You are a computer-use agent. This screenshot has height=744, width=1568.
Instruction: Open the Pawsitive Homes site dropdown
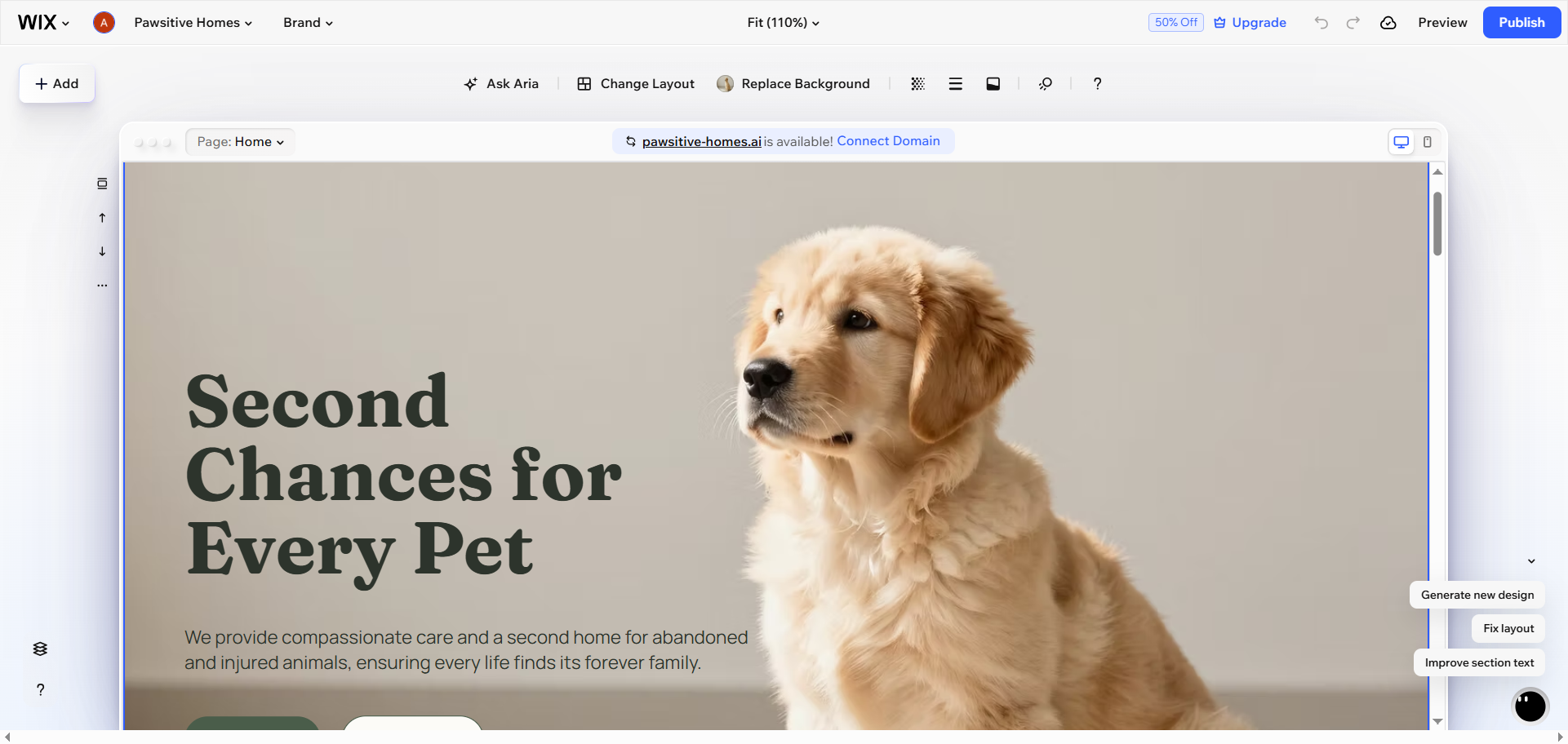click(193, 22)
